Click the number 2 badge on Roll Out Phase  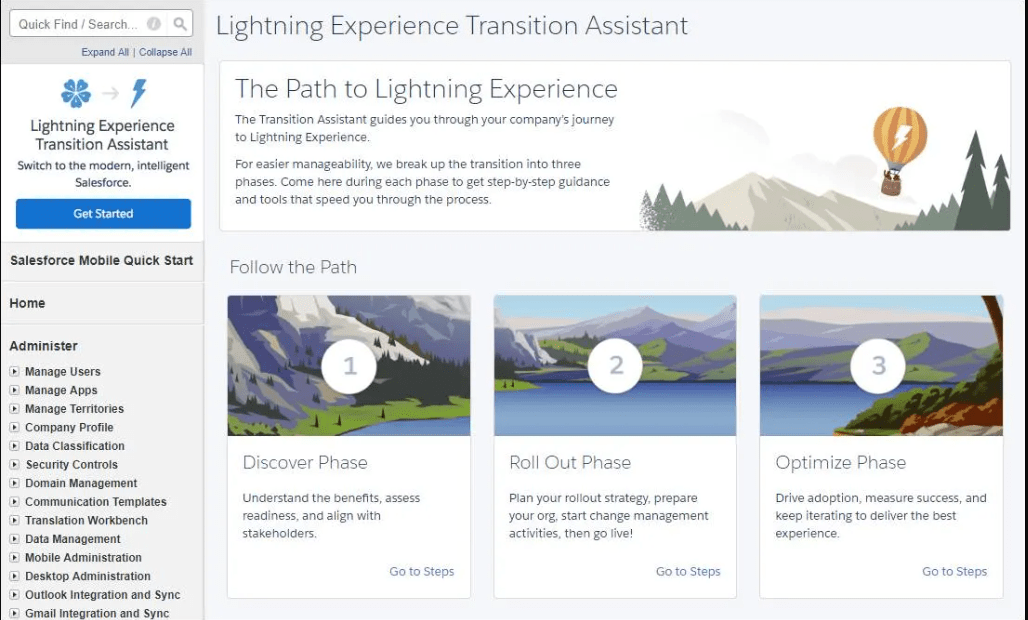(x=614, y=367)
